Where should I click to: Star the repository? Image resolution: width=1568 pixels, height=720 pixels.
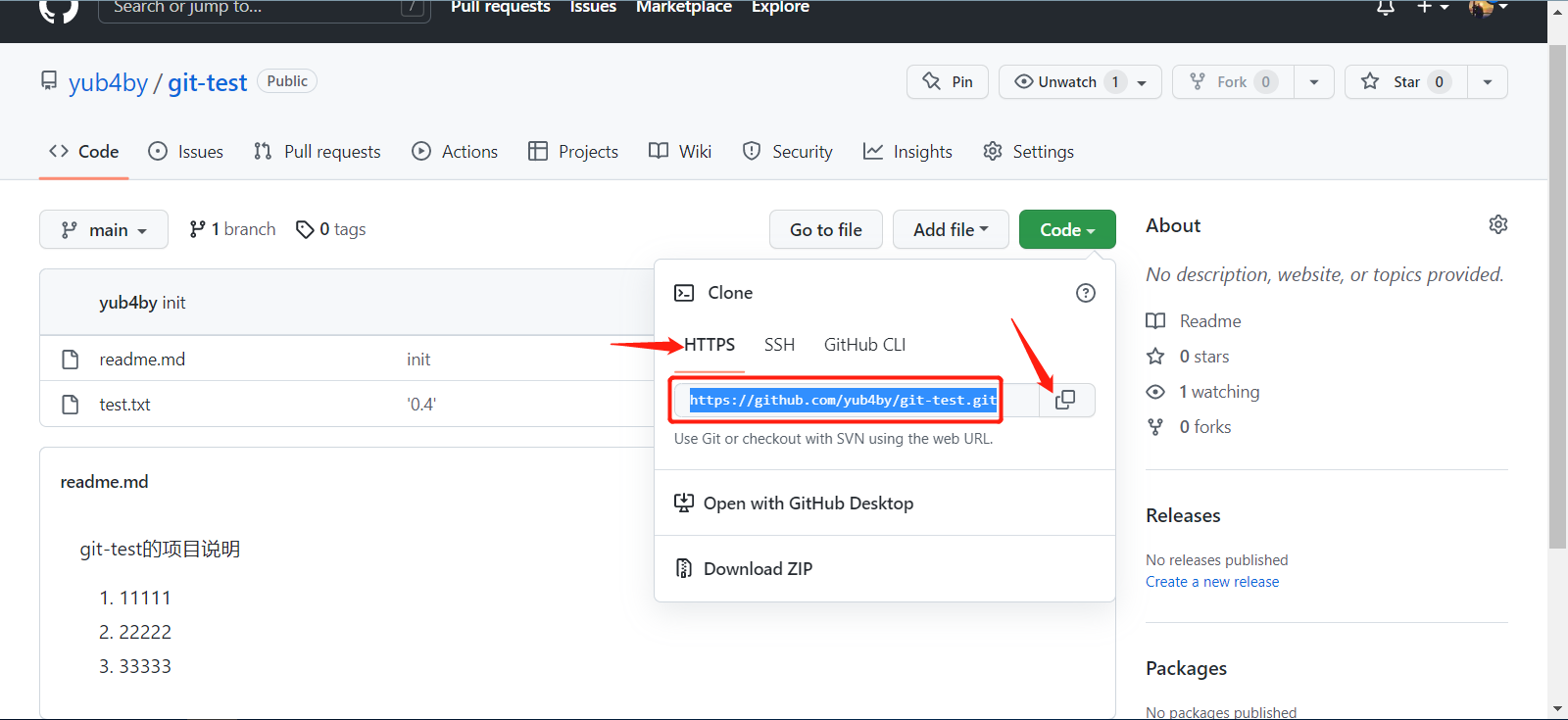[1405, 82]
